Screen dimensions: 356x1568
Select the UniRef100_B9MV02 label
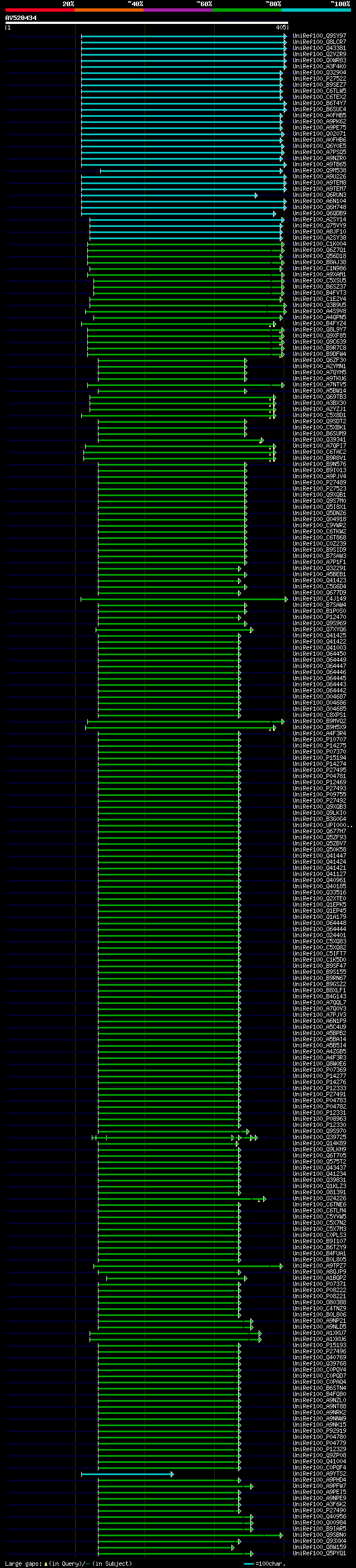319,721
